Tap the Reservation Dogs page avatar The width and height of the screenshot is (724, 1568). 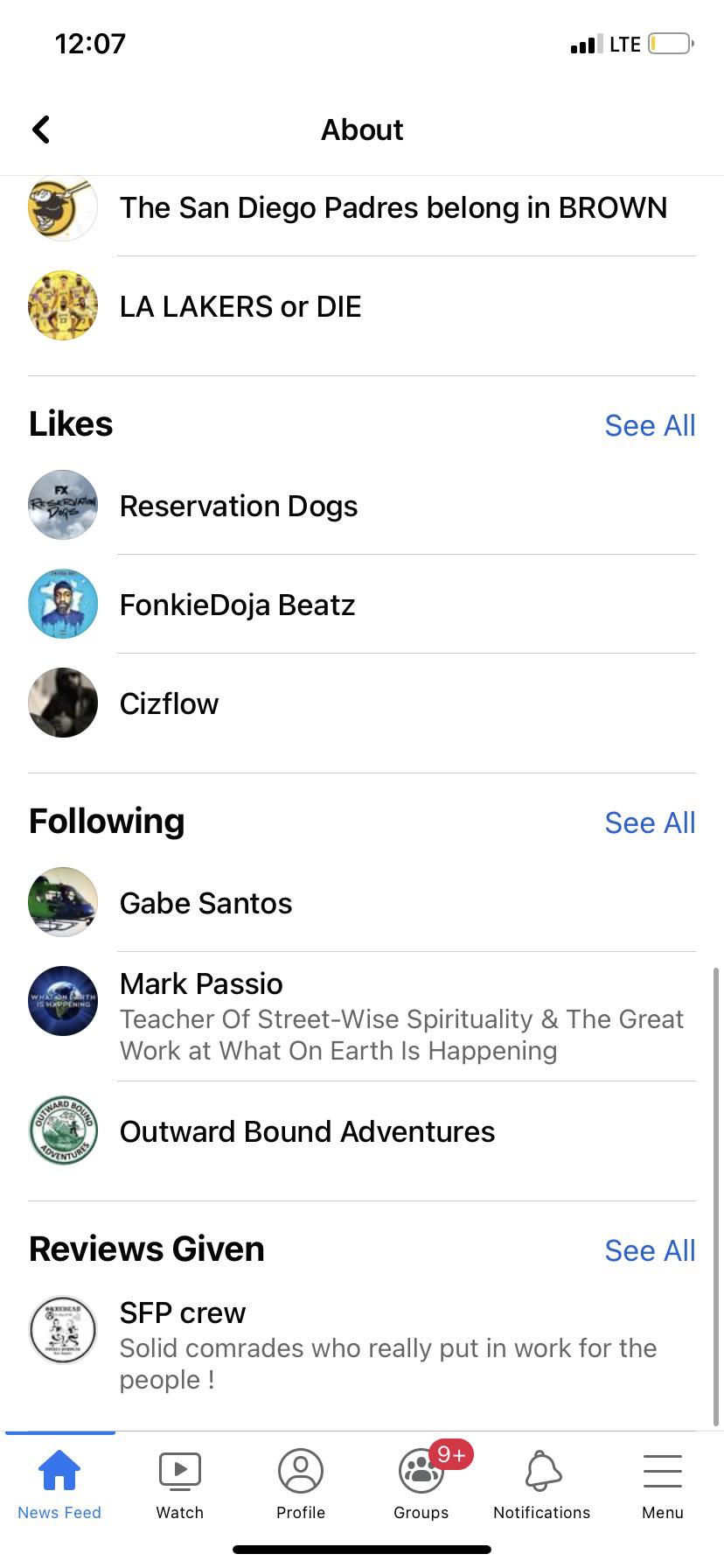63,505
